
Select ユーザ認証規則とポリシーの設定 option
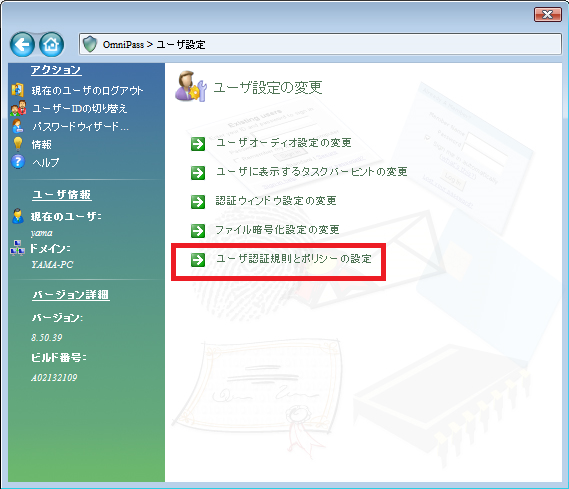tap(294, 259)
